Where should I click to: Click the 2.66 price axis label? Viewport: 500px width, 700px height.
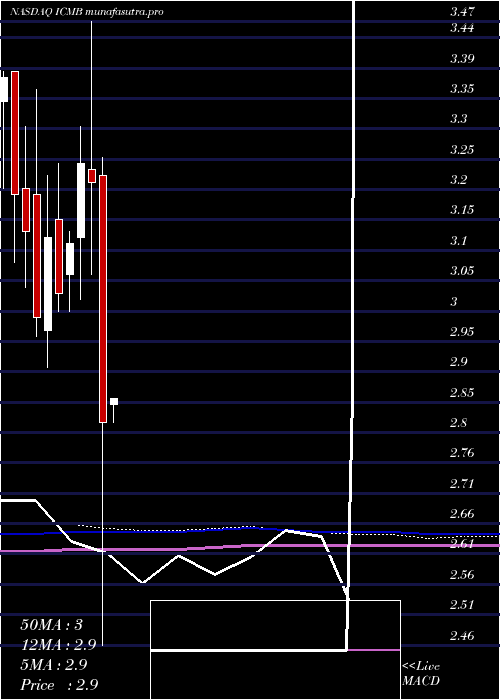[x=462, y=514]
